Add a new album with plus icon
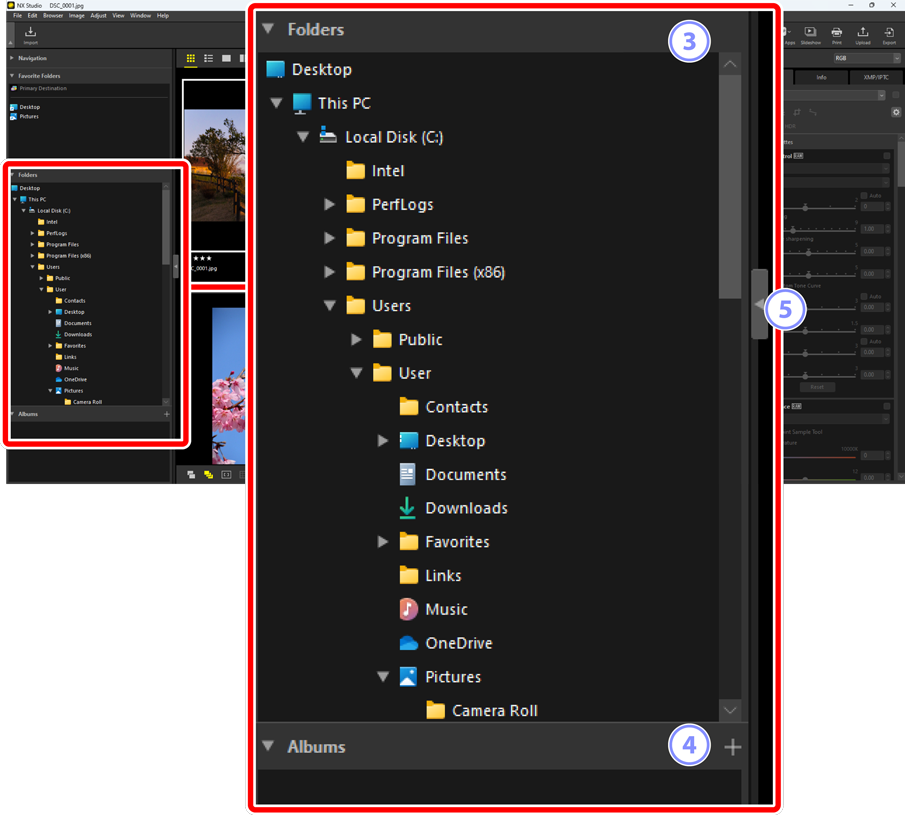This screenshot has width=905, height=815. coord(732,747)
